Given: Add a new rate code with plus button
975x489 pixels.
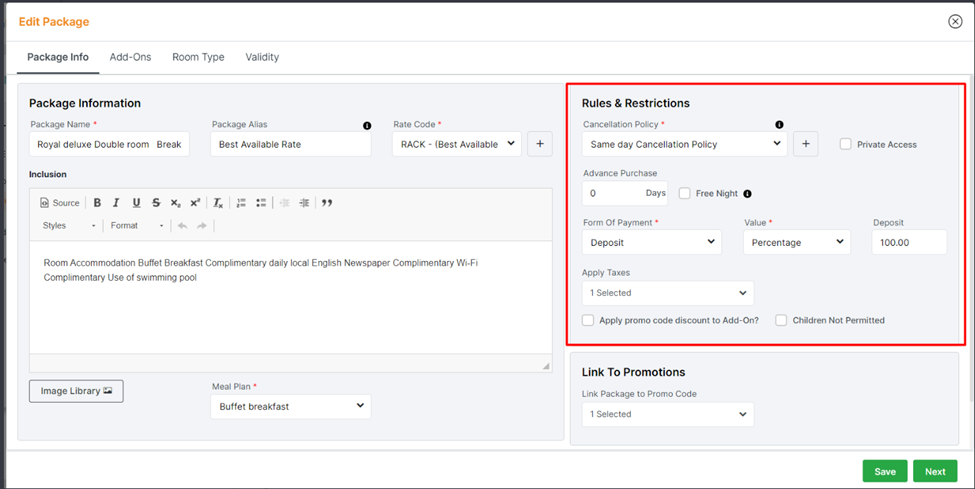Looking at the screenshot, I should [x=539, y=144].
